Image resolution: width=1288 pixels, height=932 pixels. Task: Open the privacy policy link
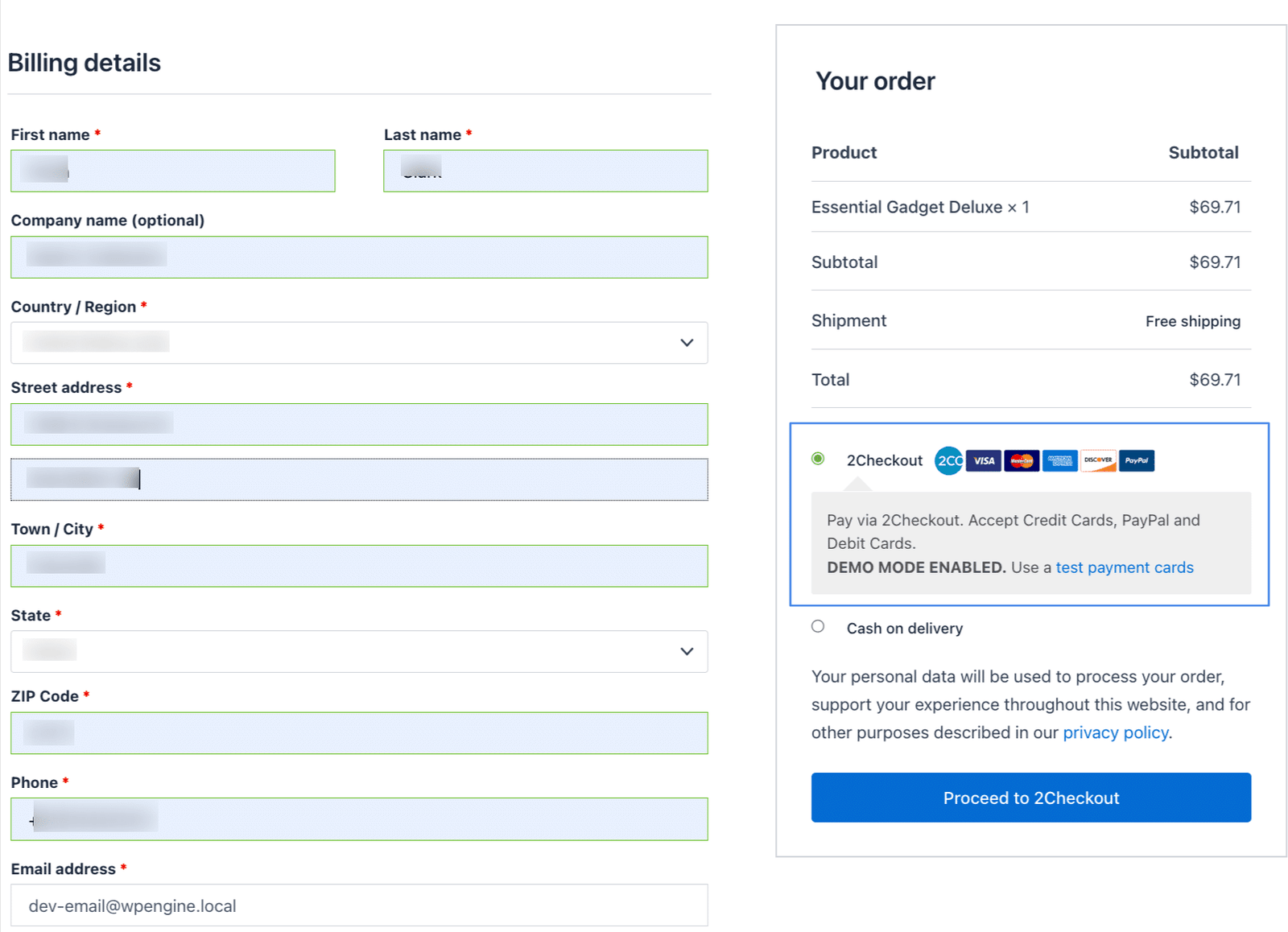1116,732
